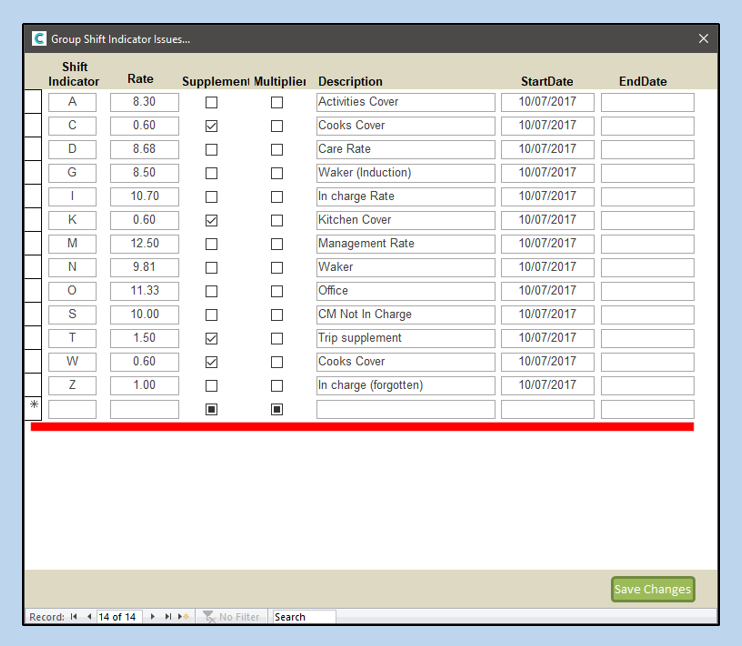Click next record navigation arrow
Image resolution: width=742 pixels, height=646 pixels.
pyautogui.click(x=153, y=617)
